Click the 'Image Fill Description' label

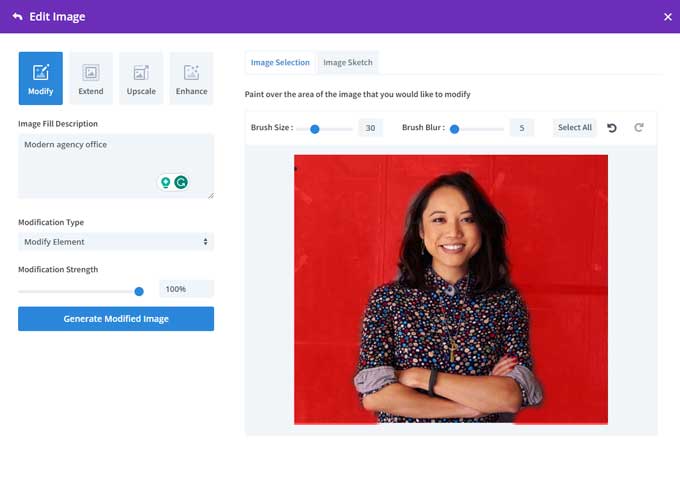[58, 124]
